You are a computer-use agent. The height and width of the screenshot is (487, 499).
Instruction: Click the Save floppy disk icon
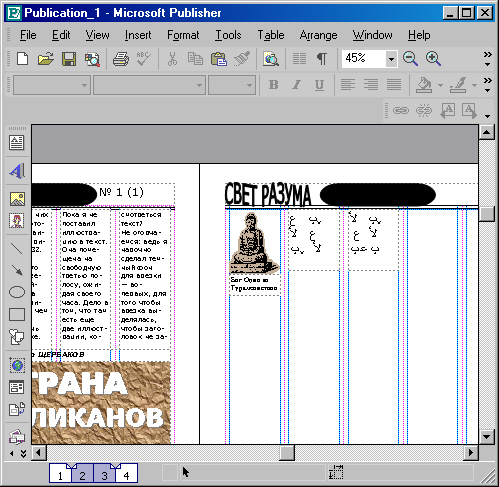pyautogui.click(x=69, y=59)
